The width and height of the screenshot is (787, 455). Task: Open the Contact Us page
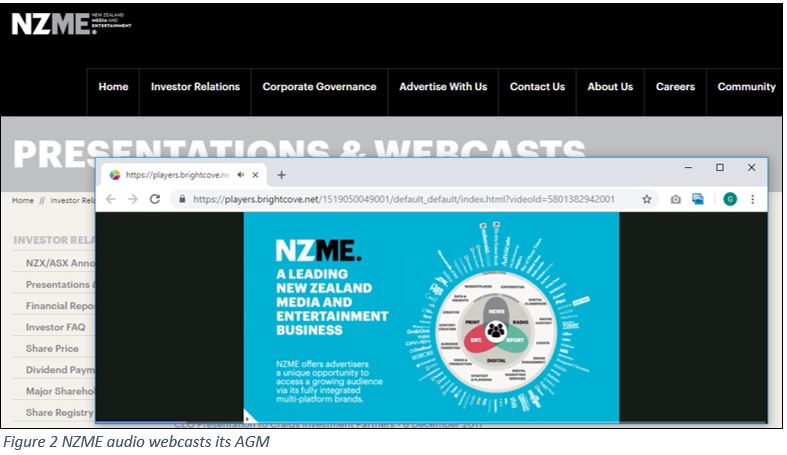point(537,87)
